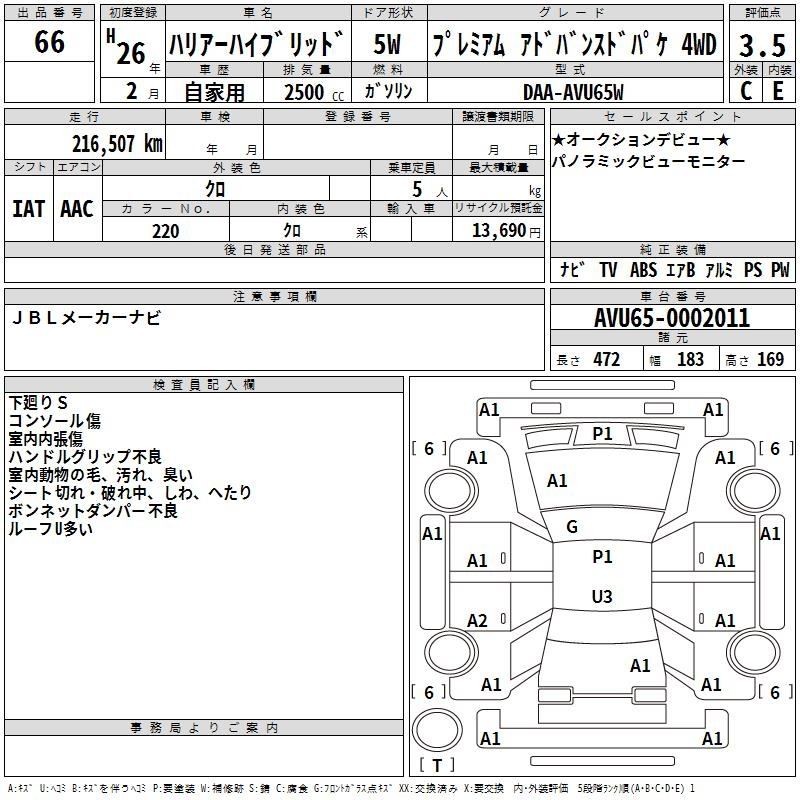Select the note JBLメーカーナビ
800x800 pixels.
coord(86,318)
